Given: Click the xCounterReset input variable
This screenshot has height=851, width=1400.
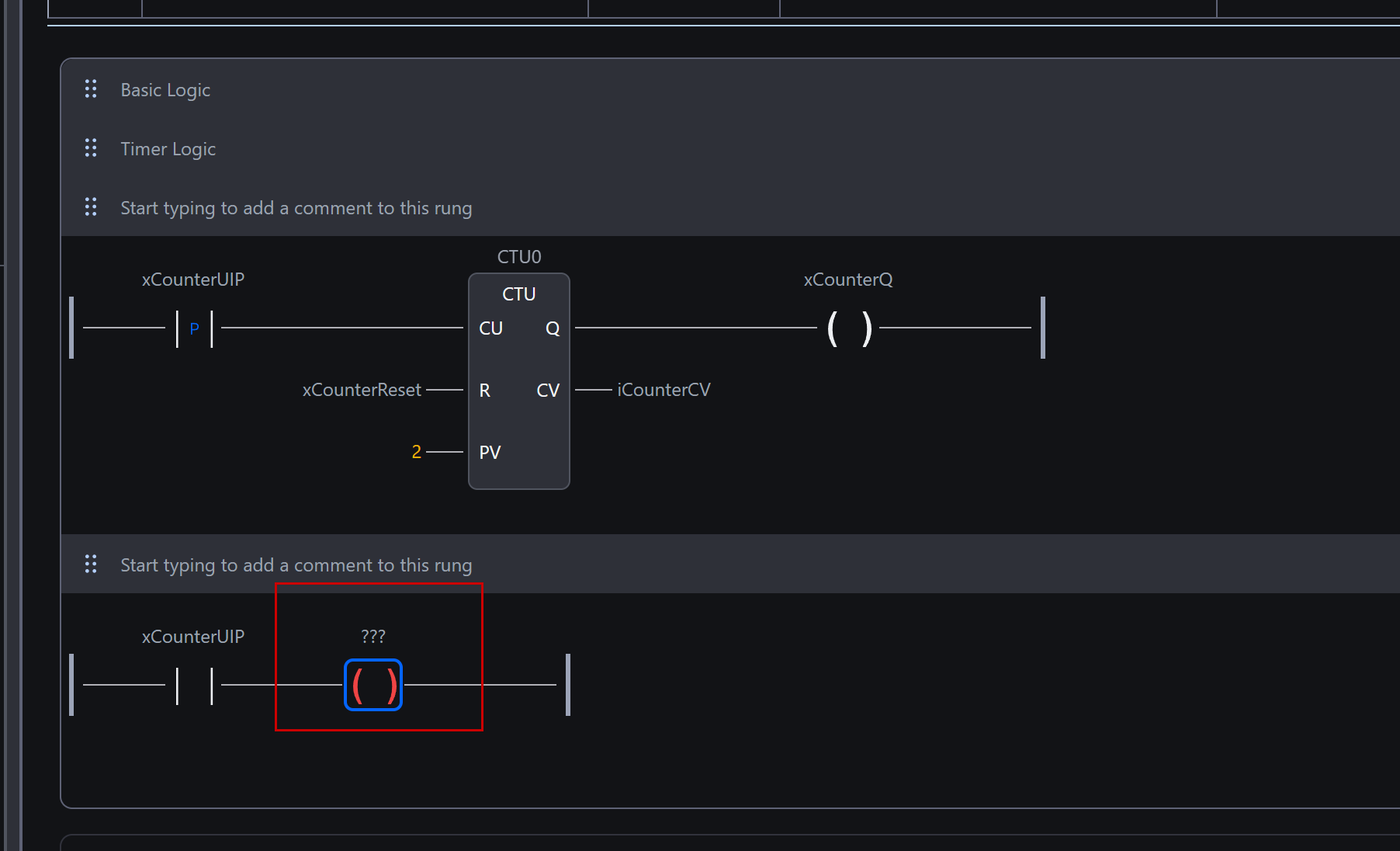Looking at the screenshot, I should (x=362, y=390).
